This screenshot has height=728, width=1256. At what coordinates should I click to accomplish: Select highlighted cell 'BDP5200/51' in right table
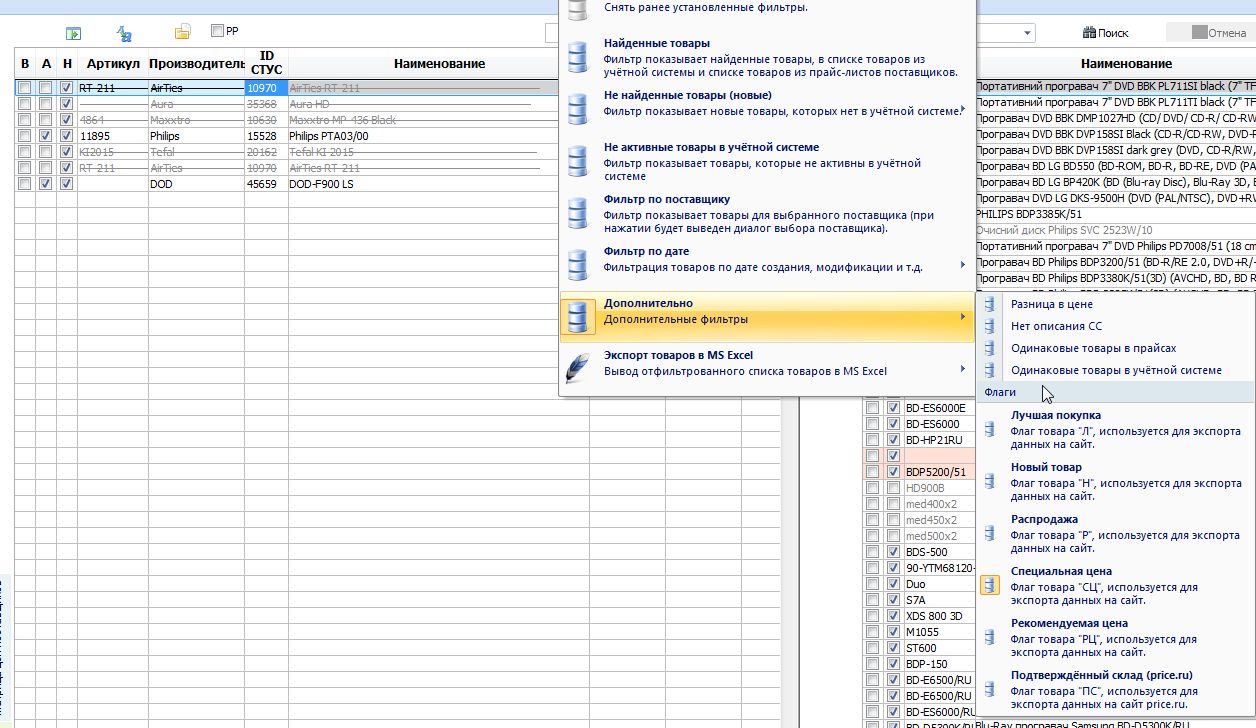click(938, 472)
